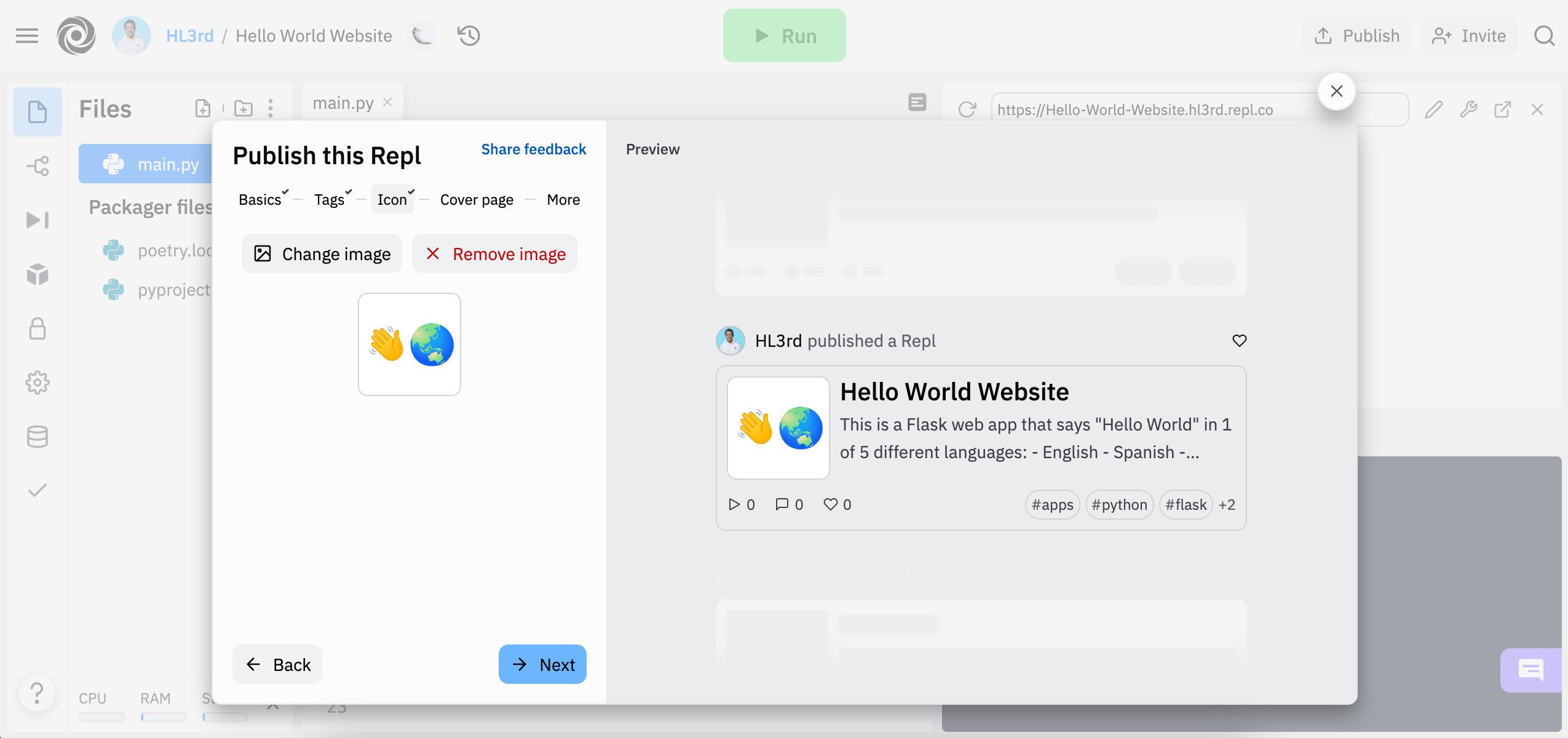This screenshot has width=1568, height=738.
Task: Open the Files three-dot options menu
Action: point(271,109)
